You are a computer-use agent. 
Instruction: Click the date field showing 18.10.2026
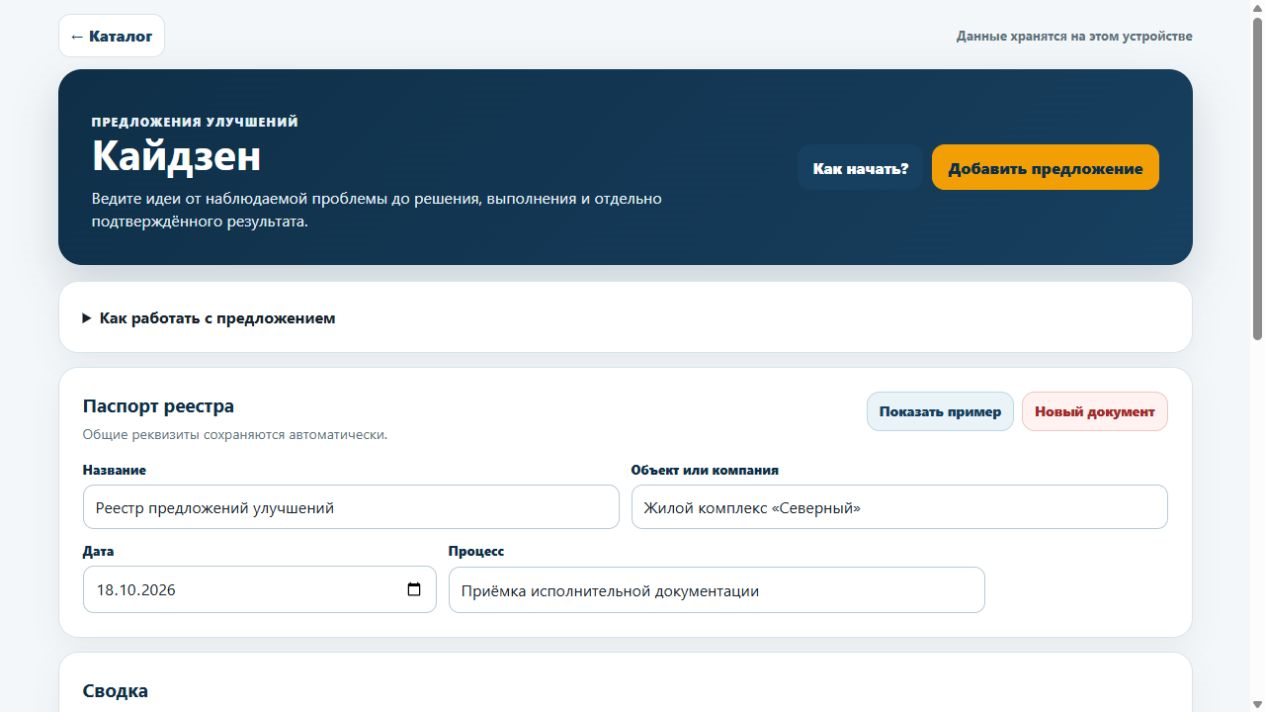point(259,590)
